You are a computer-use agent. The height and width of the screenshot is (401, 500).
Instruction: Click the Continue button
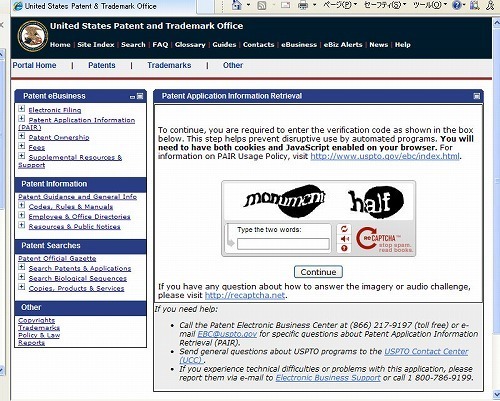tap(318, 272)
